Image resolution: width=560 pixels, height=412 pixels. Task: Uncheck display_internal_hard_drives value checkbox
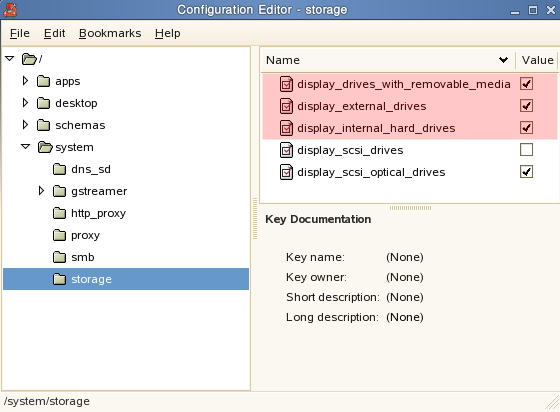pos(526,128)
